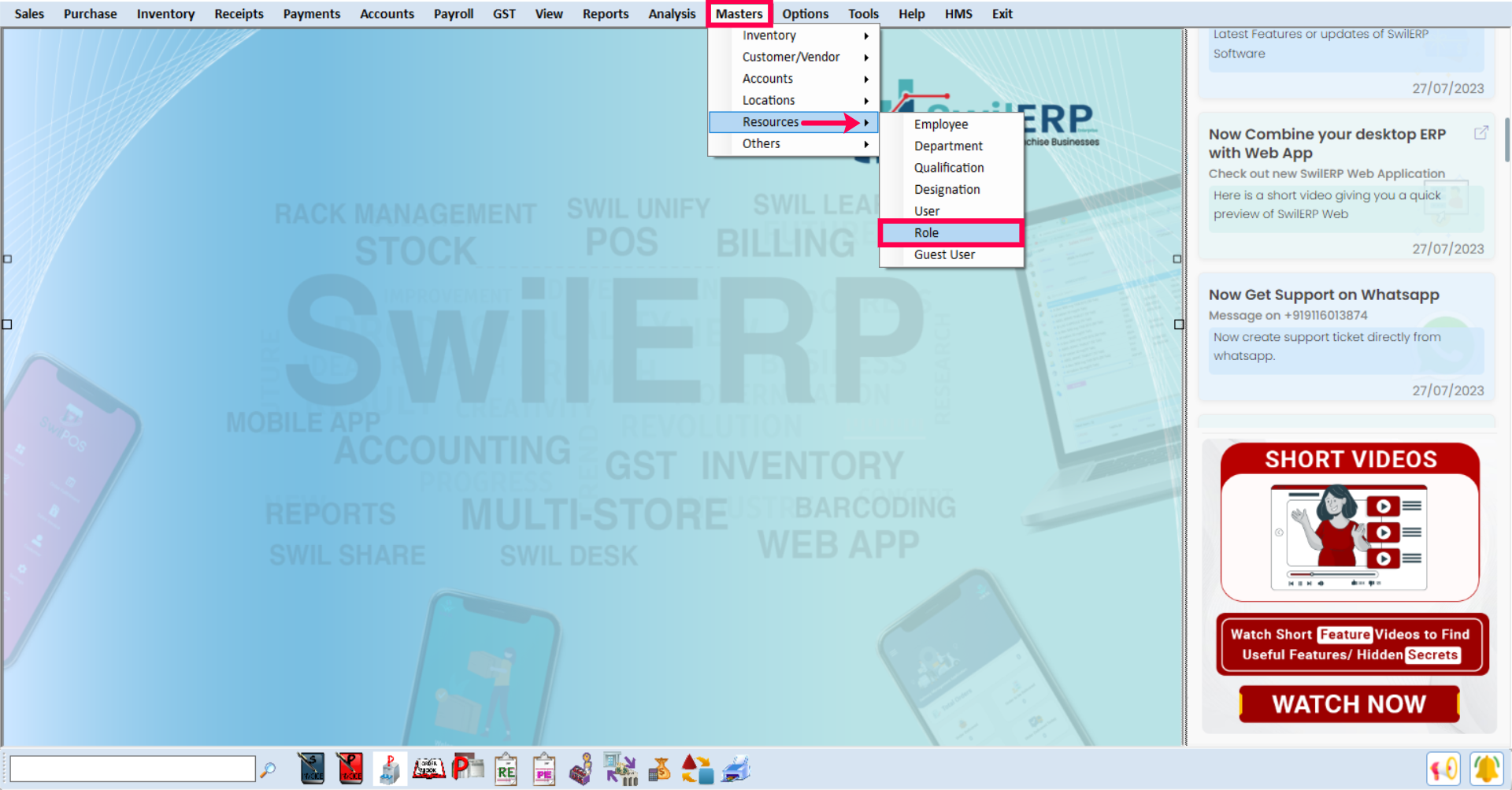Open external link icon on Web App card
1512x790 pixels.
click(1481, 132)
